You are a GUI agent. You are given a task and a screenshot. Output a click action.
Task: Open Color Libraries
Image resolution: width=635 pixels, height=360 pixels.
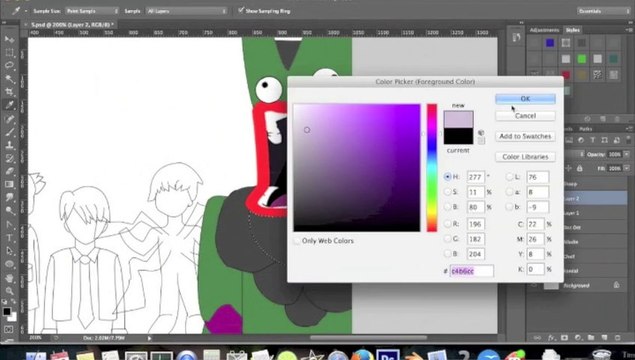coord(525,157)
